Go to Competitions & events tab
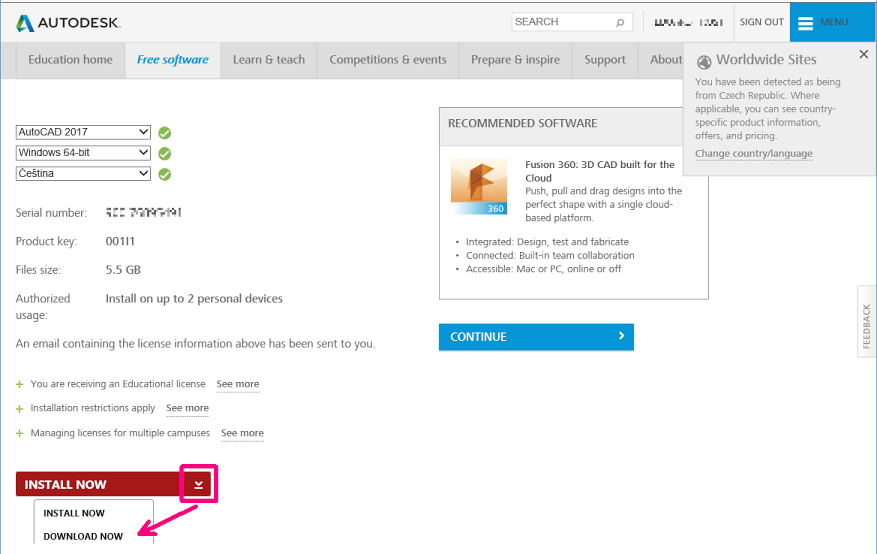The height and width of the screenshot is (554, 877). (388, 60)
